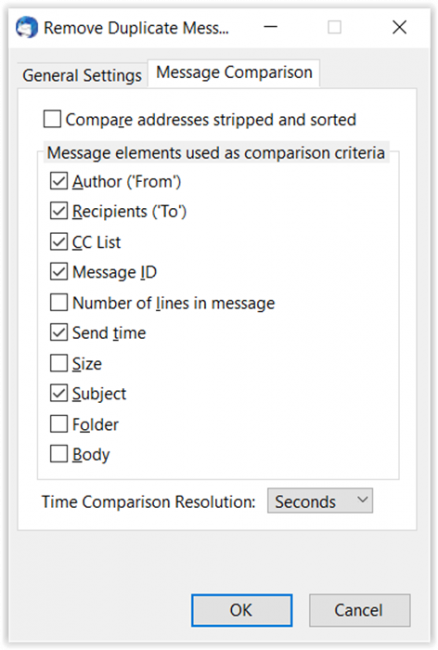Switch to the General Settings tab
The image size is (438, 650).
click(82, 75)
